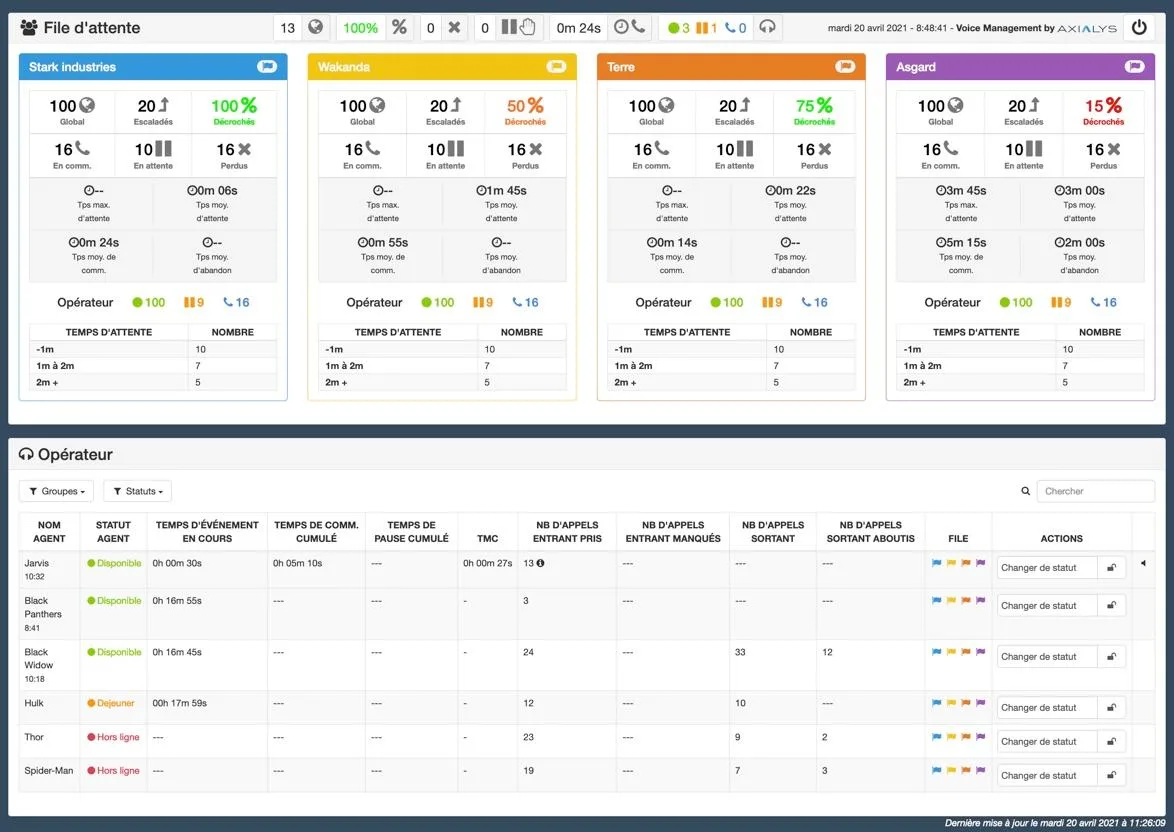Screen dimensions: 1174x832
Task: Click the Spider-Man agent name
Action: coord(49,771)
